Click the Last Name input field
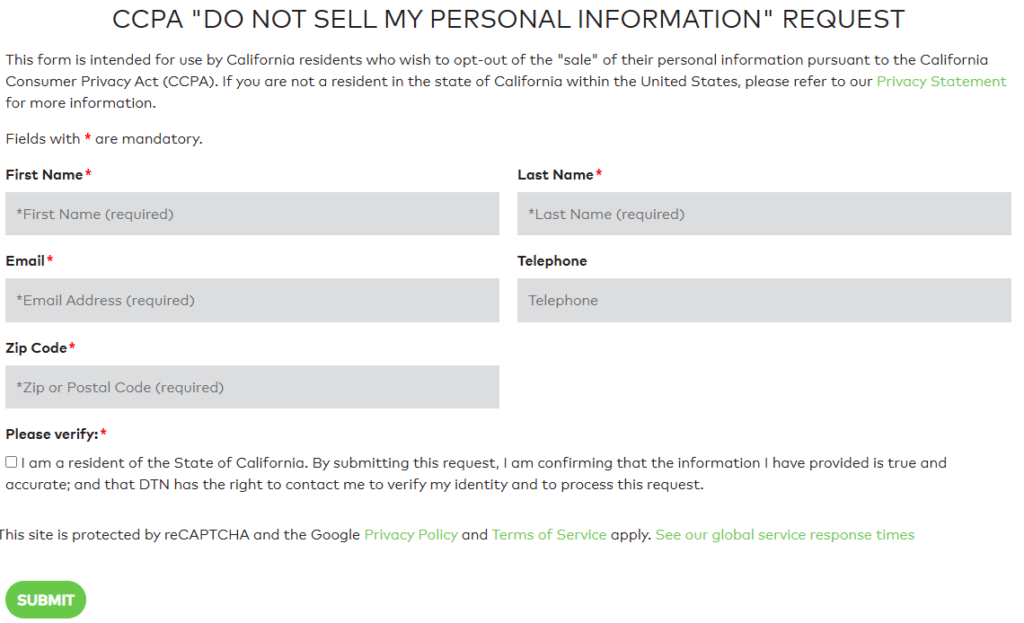The height and width of the screenshot is (623, 1024). point(763,213)
